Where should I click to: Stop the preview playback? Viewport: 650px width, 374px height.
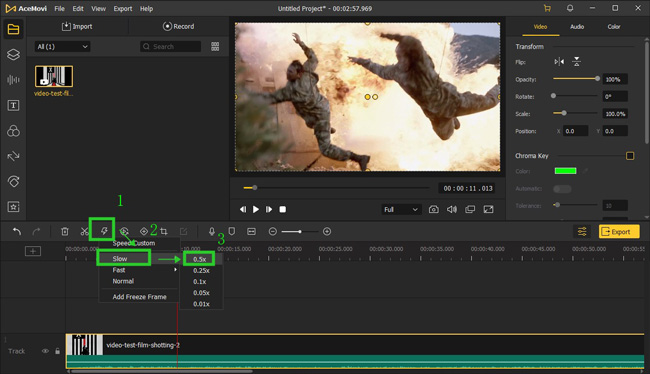point(283,209)
